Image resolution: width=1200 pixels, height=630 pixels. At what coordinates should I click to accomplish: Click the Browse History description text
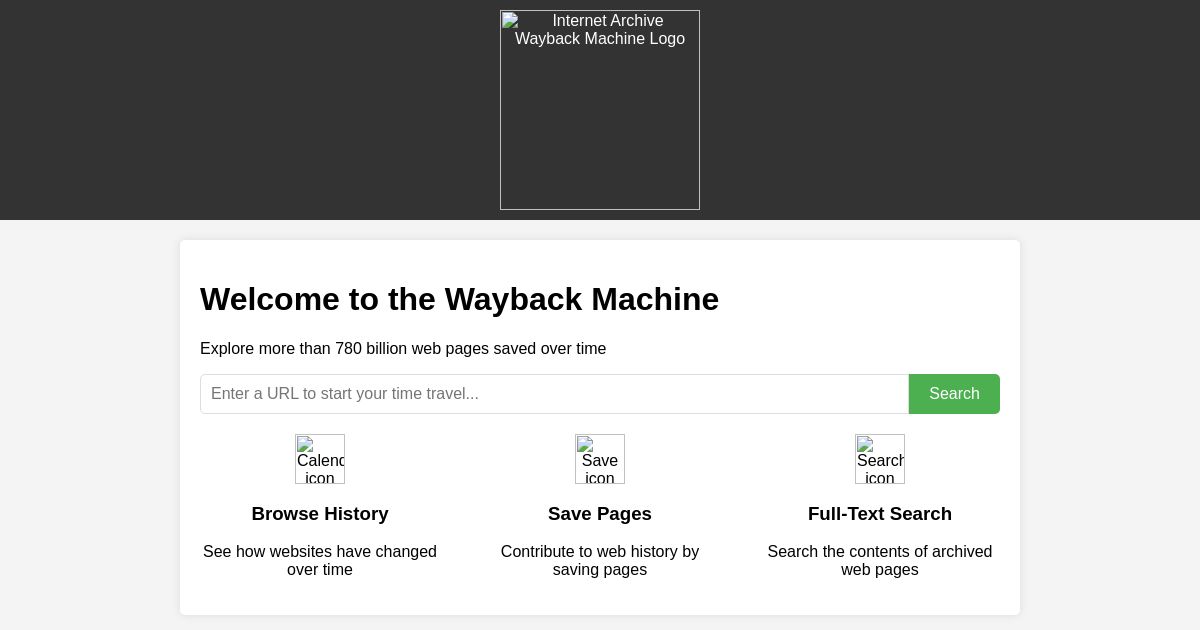click(320, 561)
